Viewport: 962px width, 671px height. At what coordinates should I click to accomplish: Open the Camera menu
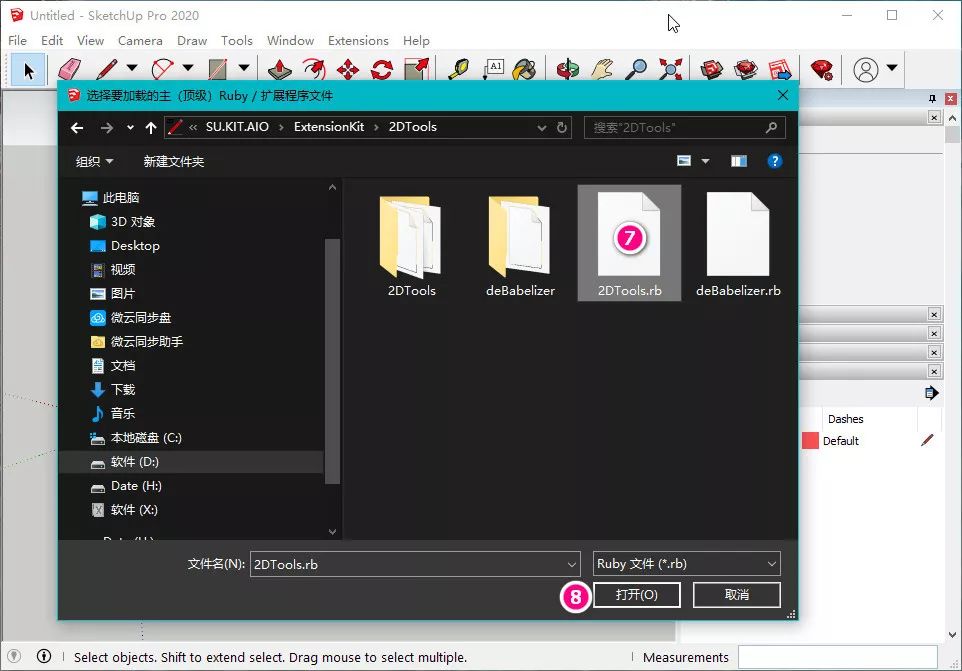point(140,40)
